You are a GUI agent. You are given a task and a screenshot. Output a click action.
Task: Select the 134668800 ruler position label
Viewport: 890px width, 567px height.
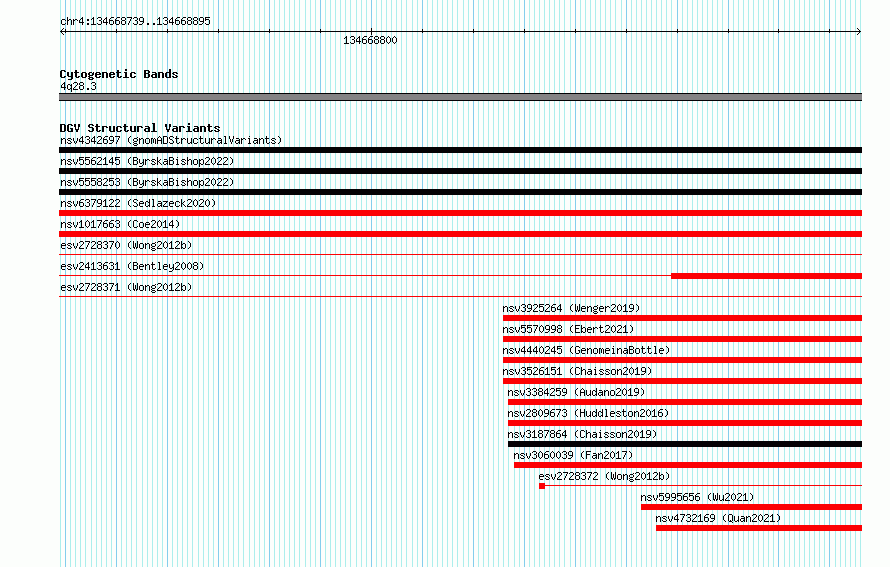(x=370, y=40)
